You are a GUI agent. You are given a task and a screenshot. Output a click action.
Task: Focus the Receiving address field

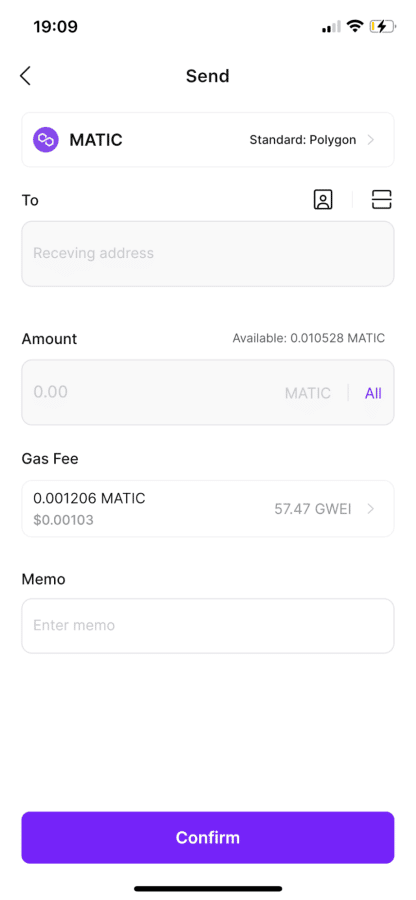(208, 254)
